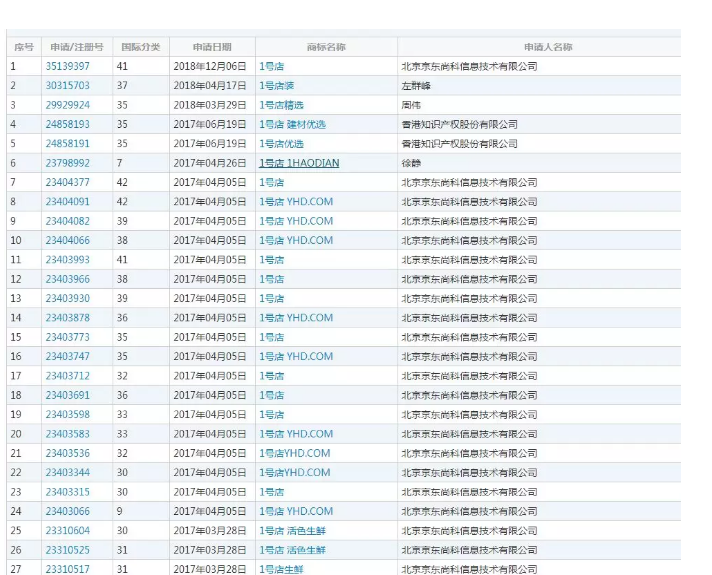Click trademark name 1号店 in row 1

pyautogui.click(x=272, y=66)
